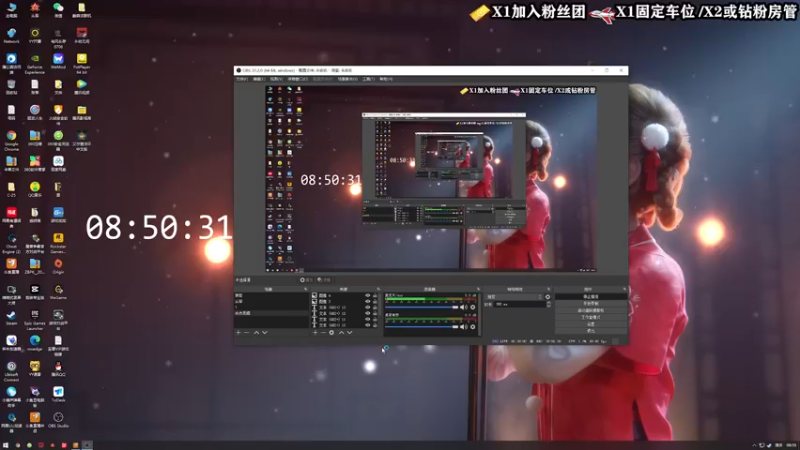Open 编辑(E) menu in OBS
The height and width of the screenshot is (450, 800).
click(x=259, y=79)
